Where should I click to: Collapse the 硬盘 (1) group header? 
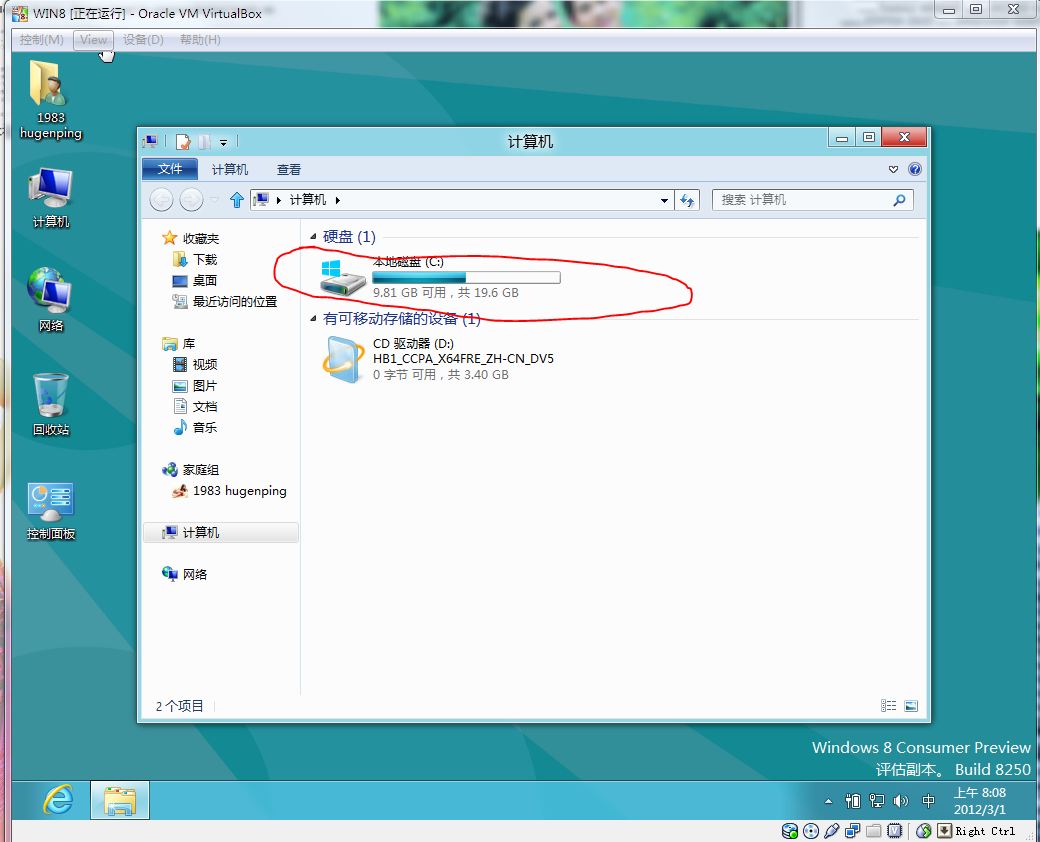(x=314, y=237)
